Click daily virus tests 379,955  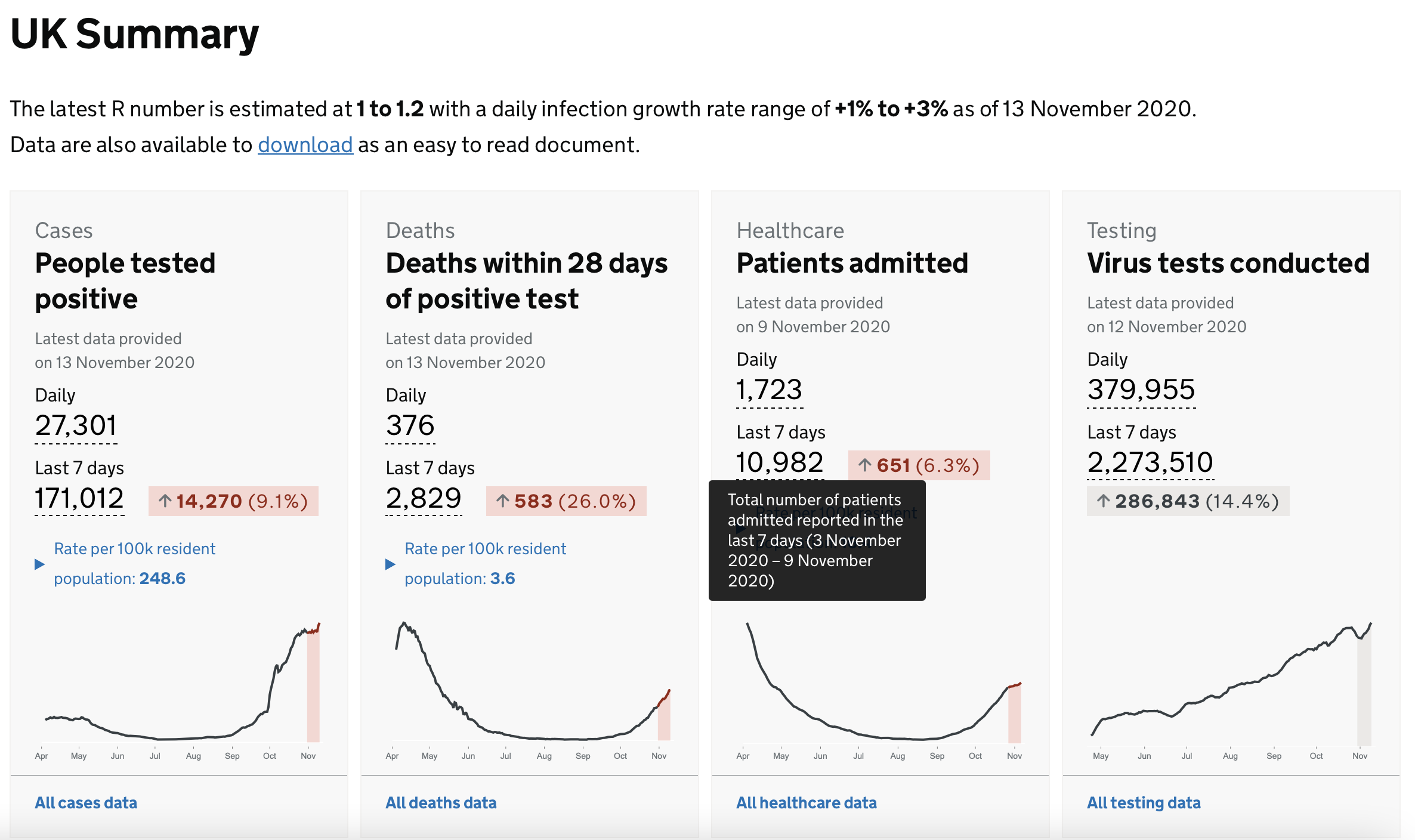[1141, 390]
